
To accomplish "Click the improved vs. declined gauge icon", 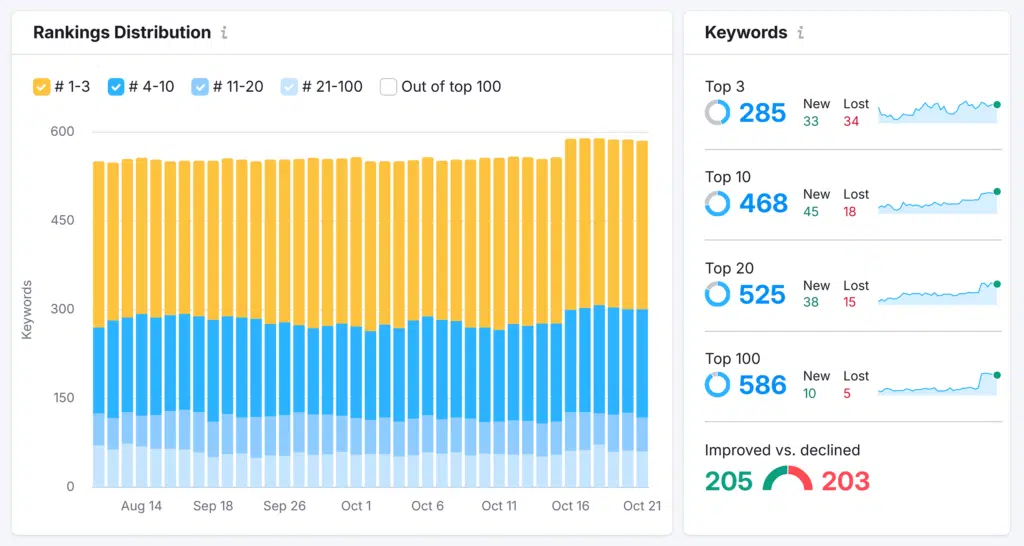I will point(787,481).
